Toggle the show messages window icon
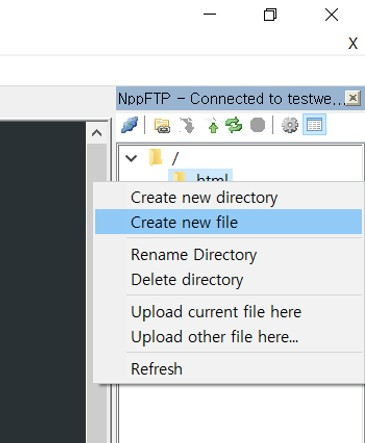365x443 pixels. click(x=314, y=125)
